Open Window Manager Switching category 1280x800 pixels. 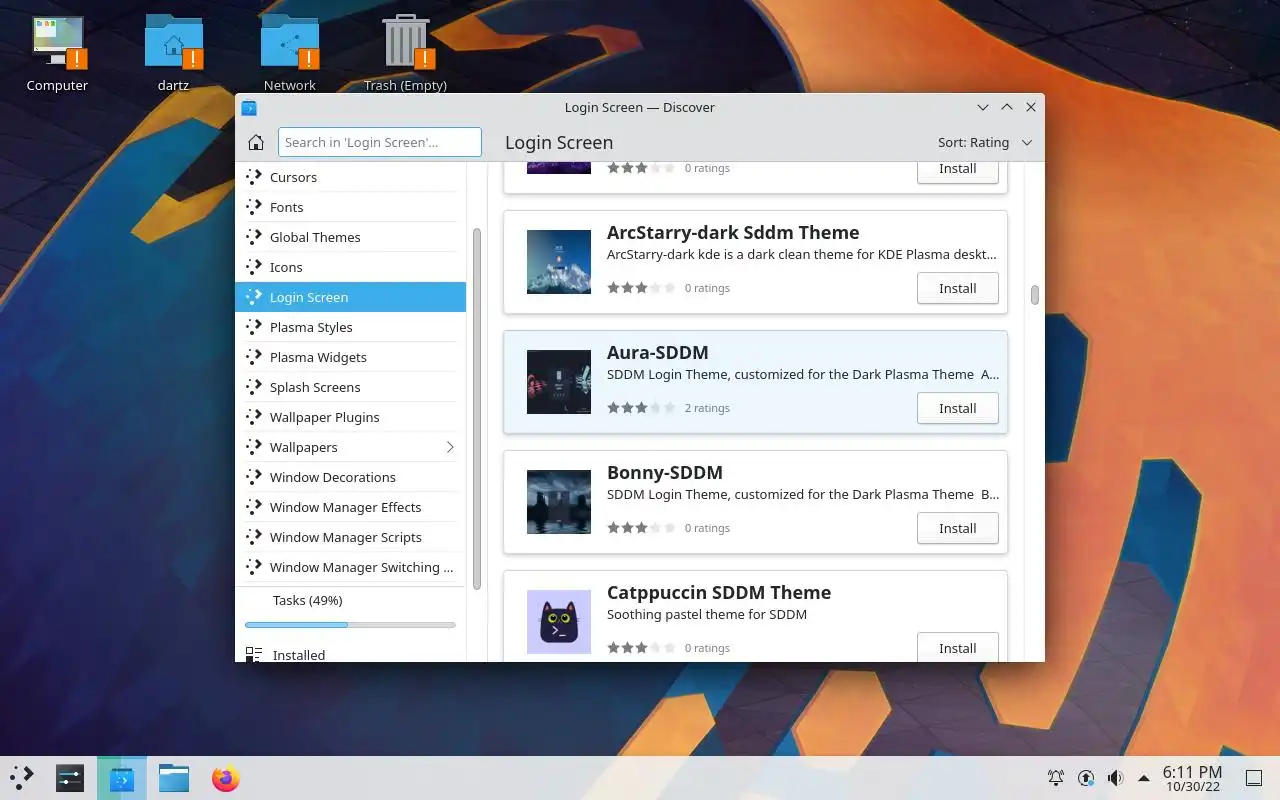pyautogui.click(x=350, y=567)
